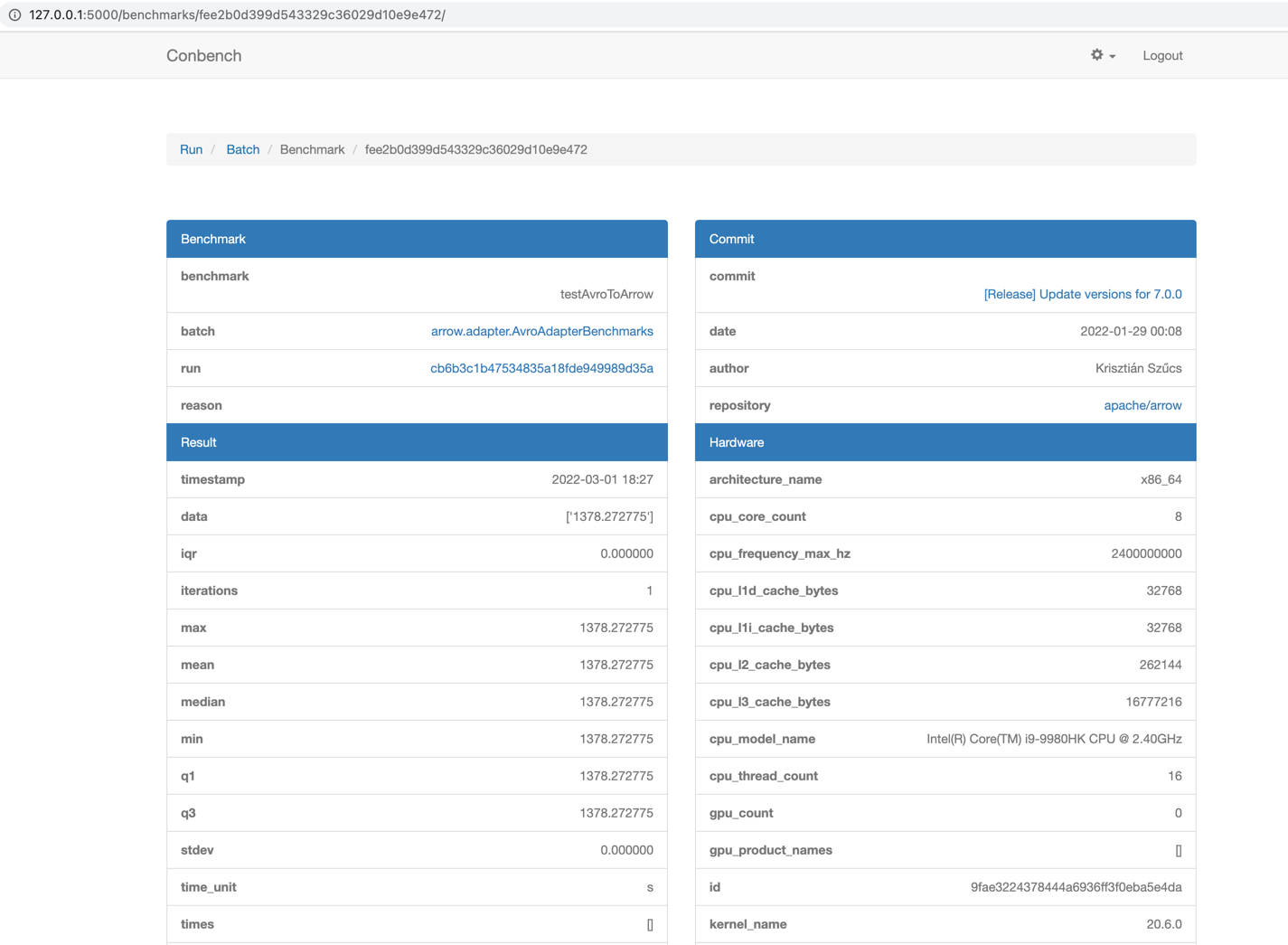Open the settings gear menu
This screenshot has height=945, width=1288.
click(1096, 55)
